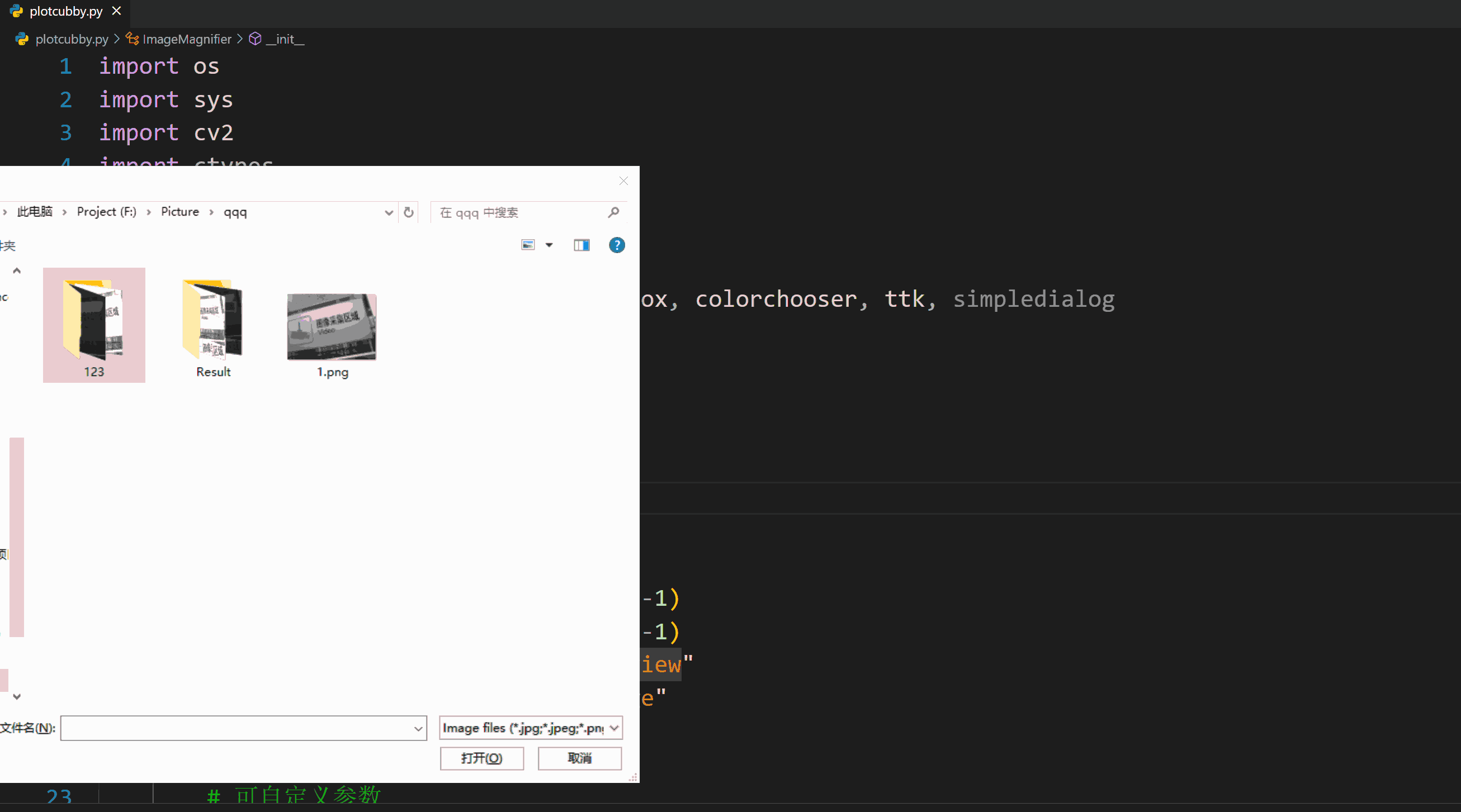Image resolution: width=1461 pixels, height=812 pixels.
Task: Select the 1.png image file
Action: click(332, 335)
